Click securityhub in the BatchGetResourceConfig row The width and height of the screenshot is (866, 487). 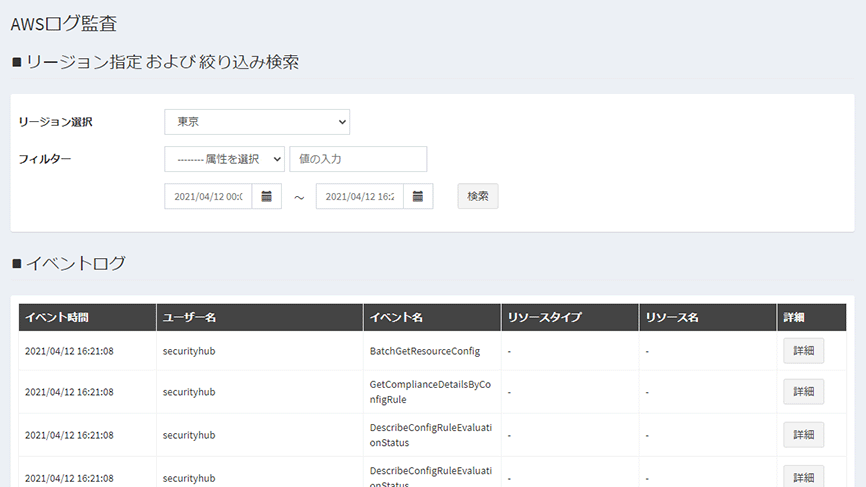pyautogui.click(x=189, y=351)
